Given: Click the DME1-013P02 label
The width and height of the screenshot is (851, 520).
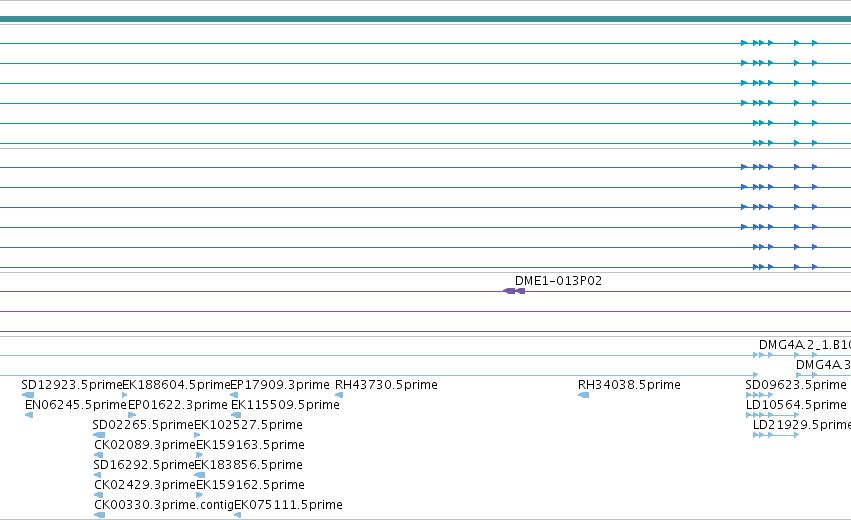Looking at the screenshot, I should 558,281.
